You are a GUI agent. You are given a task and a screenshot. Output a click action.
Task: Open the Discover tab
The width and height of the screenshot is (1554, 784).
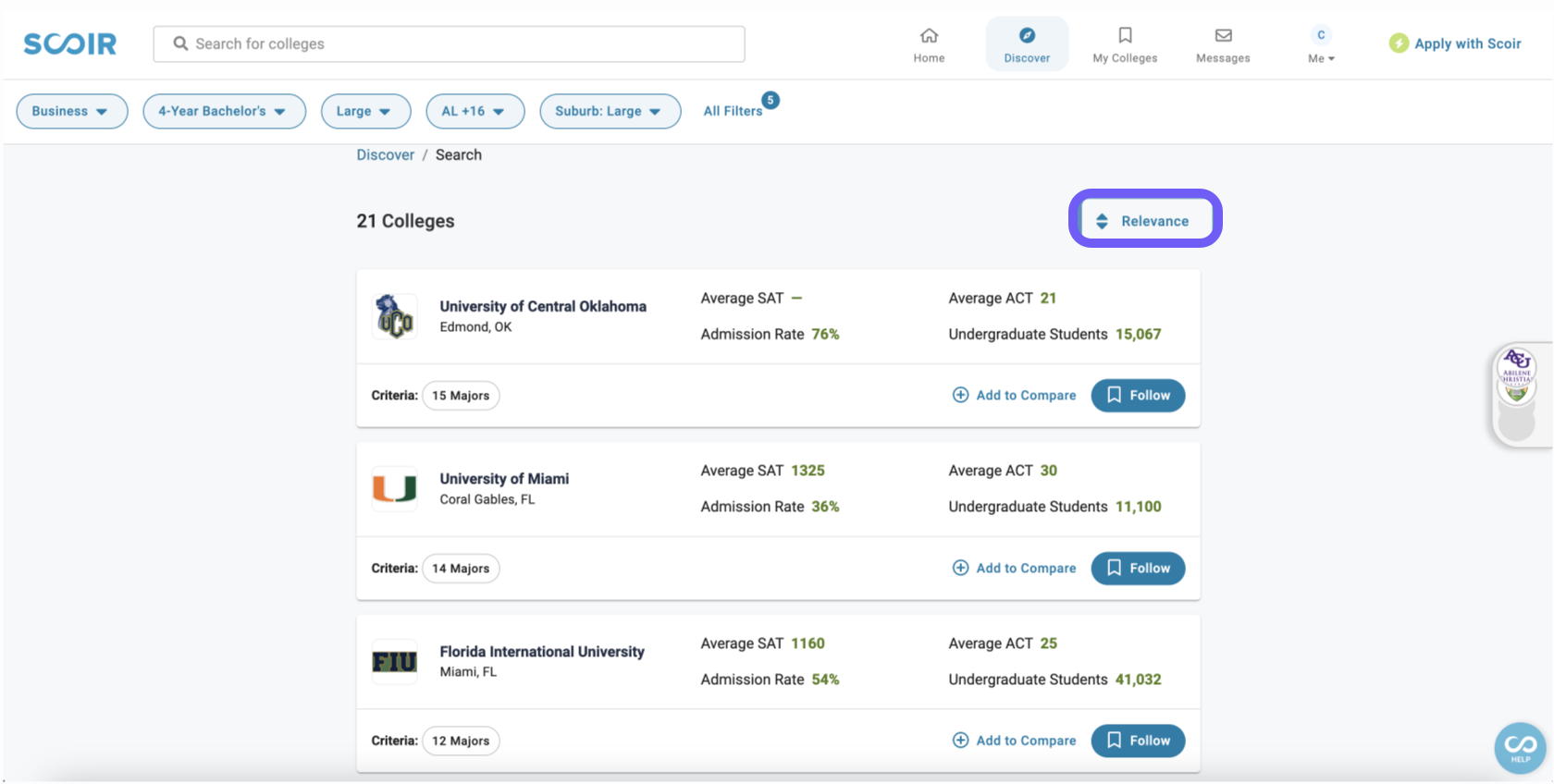tap(1027, 44)
